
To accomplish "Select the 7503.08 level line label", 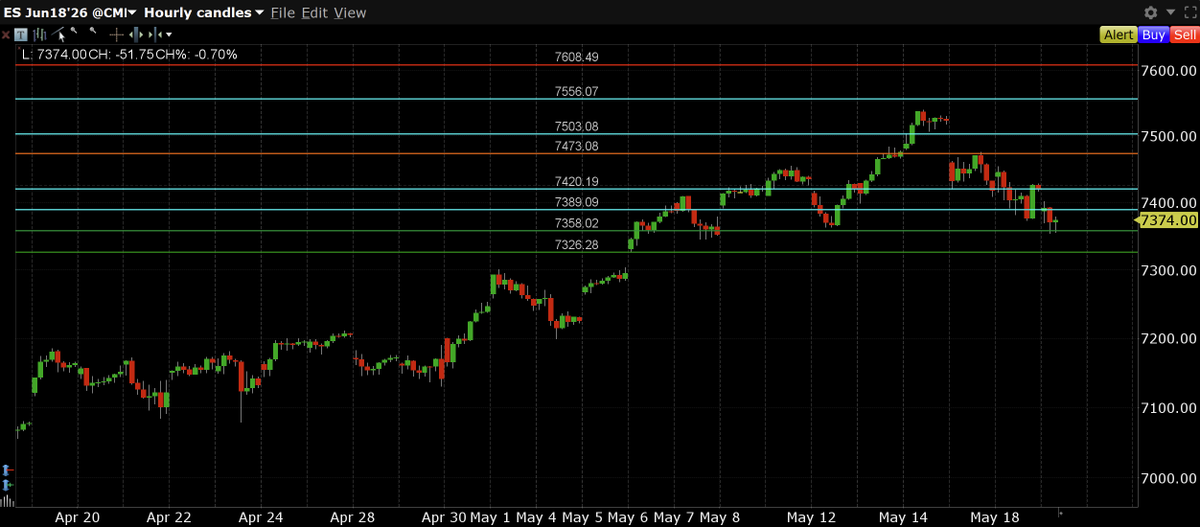I will click(576, 126).
